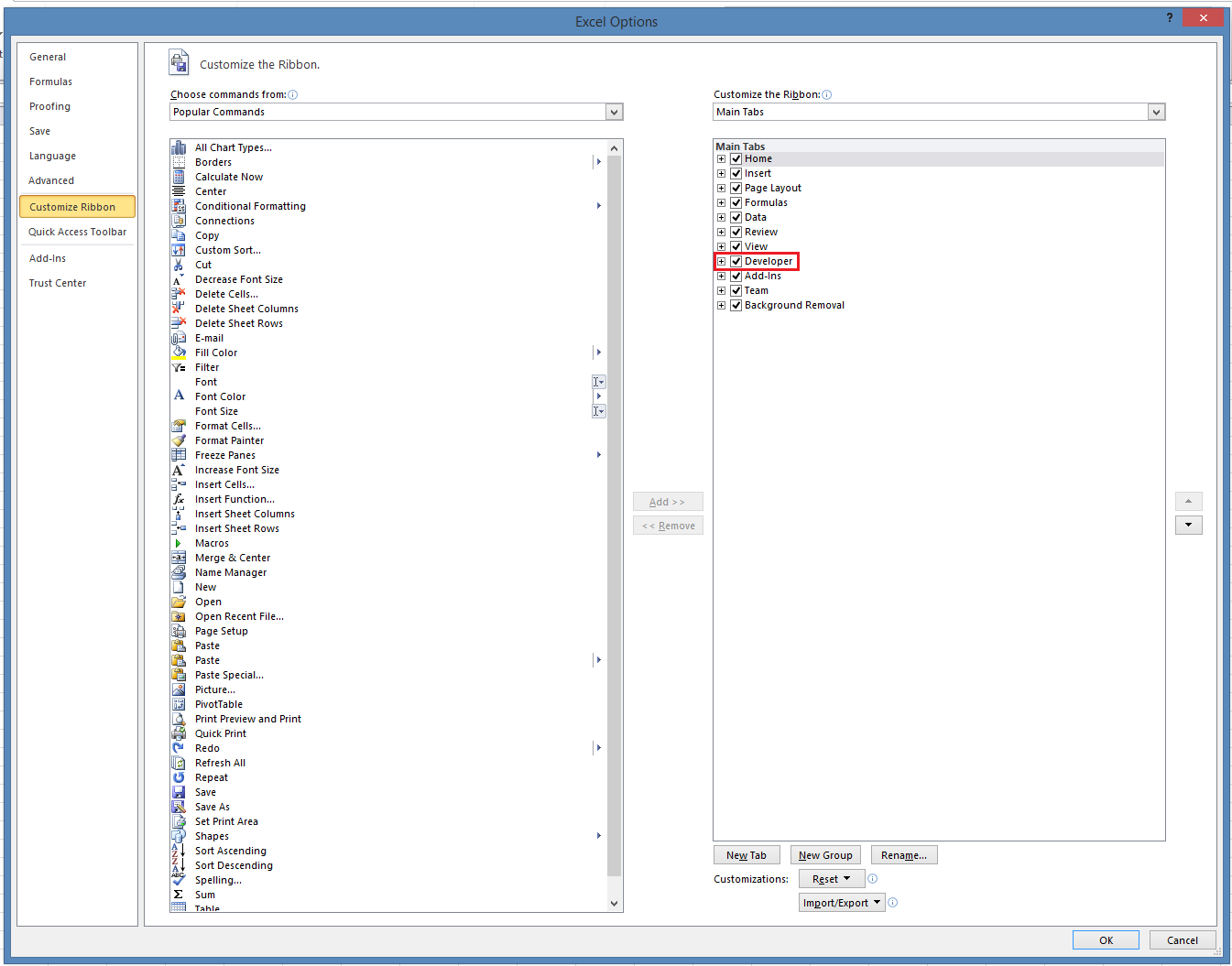1232x966 pixels.
Task: Click the Cancel button
Action: pyautogui.click(x=1182, y=940)
